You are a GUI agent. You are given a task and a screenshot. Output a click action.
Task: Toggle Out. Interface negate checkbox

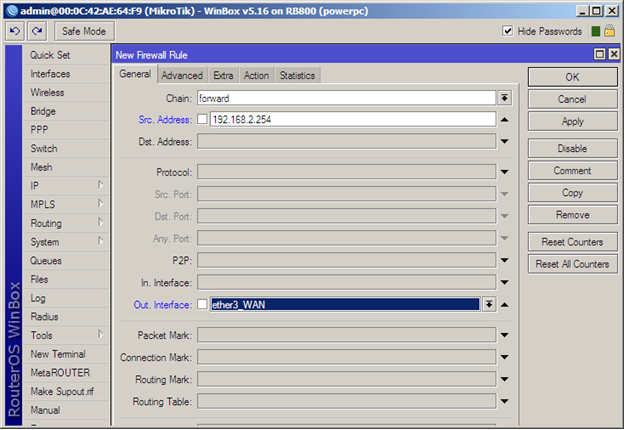click(202, 304)
